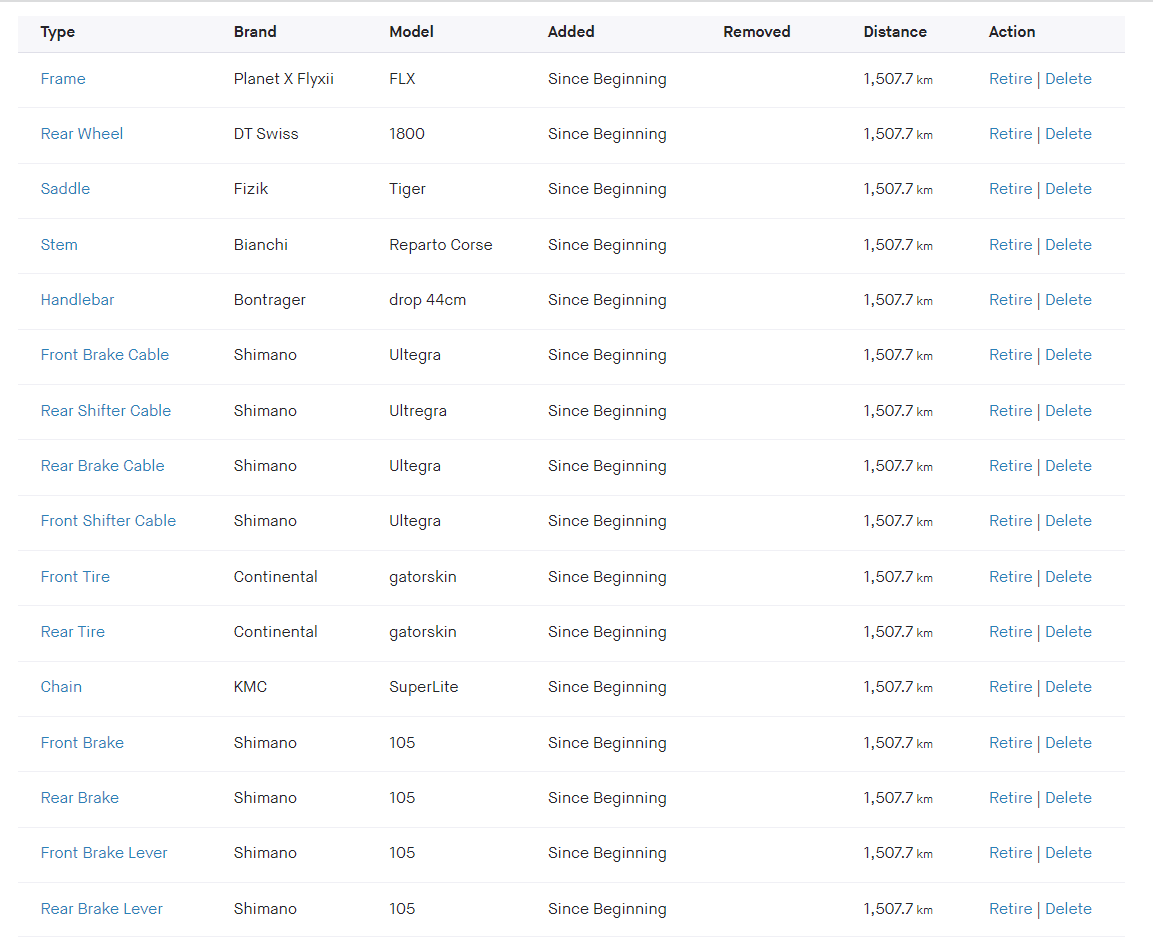Open the Rear Tire component link
1153x937 pixels.
tap(72, 633)
